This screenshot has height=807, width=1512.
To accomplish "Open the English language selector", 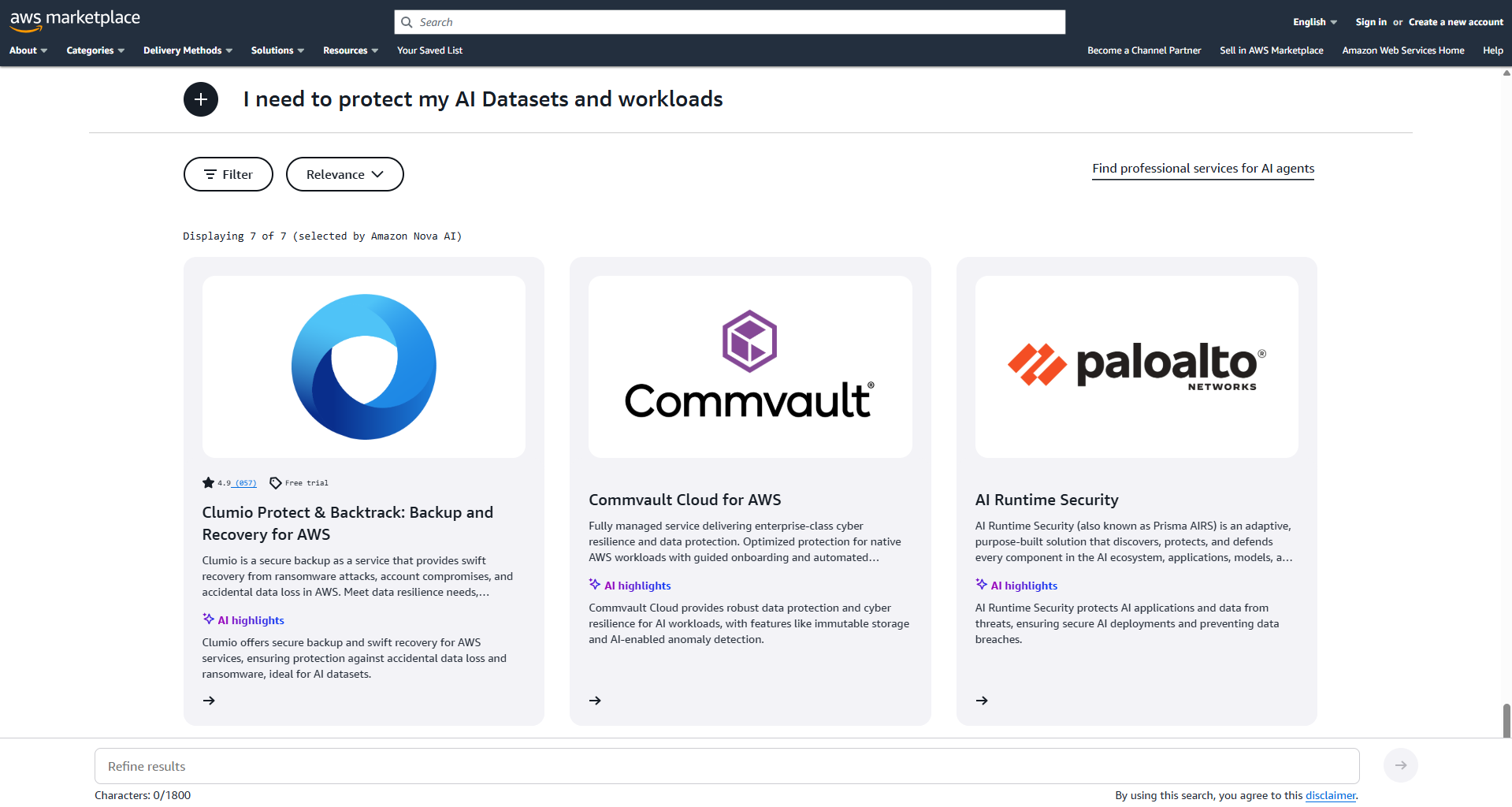I will [1315, 22].
